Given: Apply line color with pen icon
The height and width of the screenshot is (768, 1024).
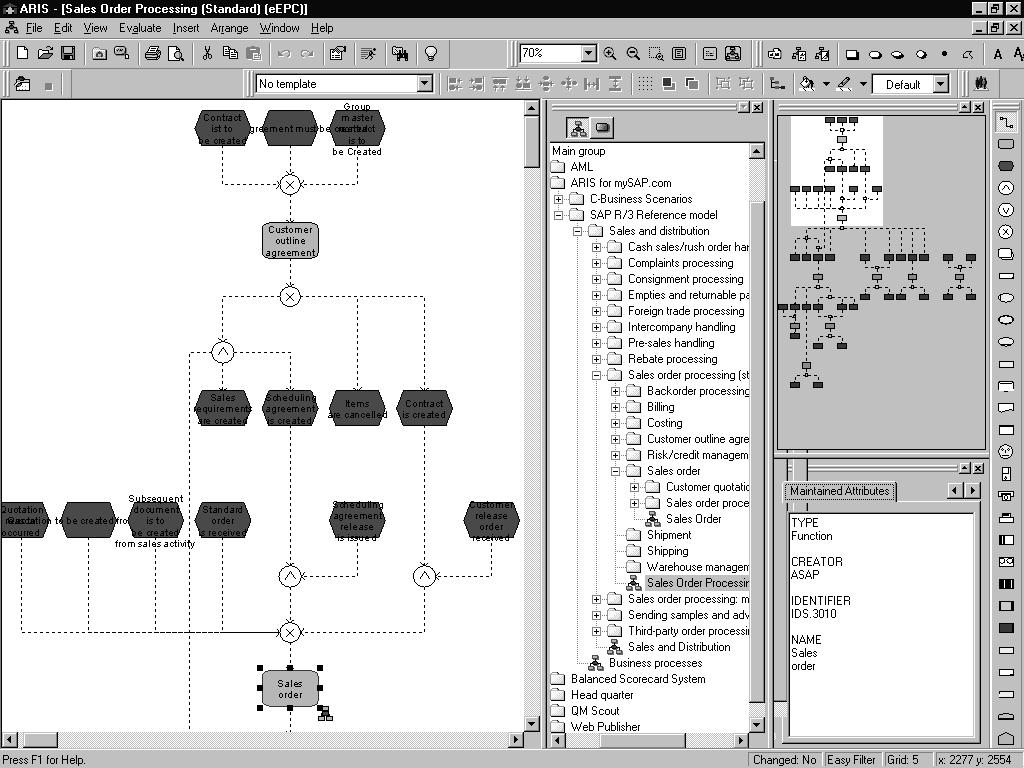Looking at the screenshot, I should [x=844, y=84].
